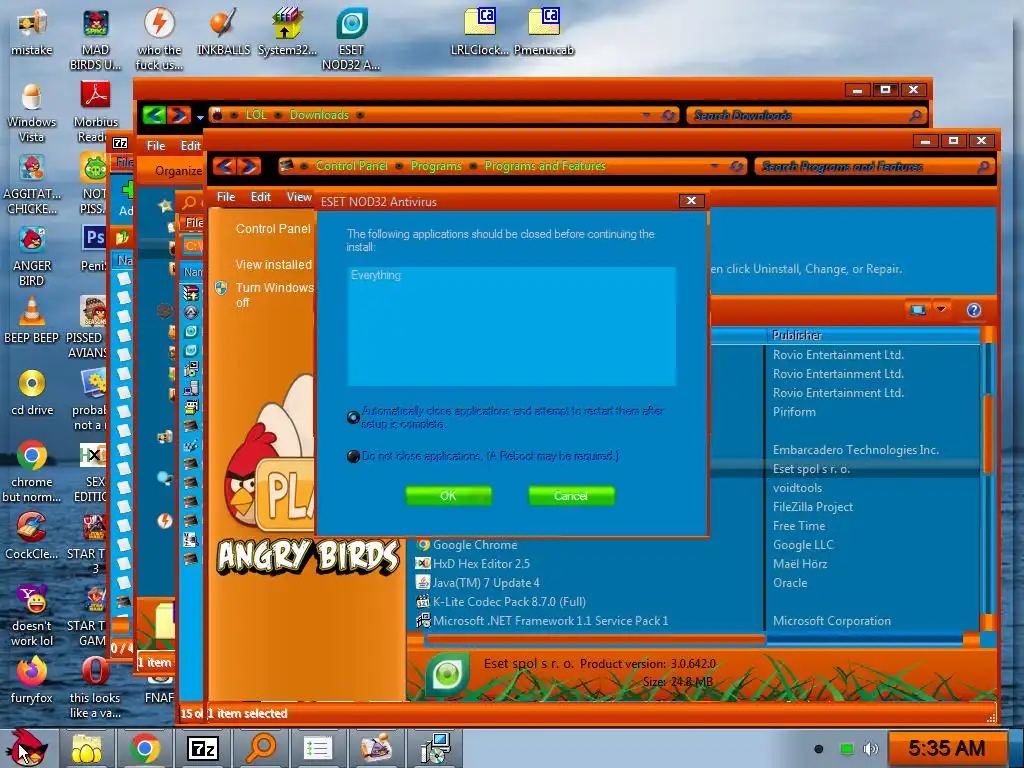Open BEEP BEEP traffic cone icon
The height and width of the screenshot is (768, 1024).
[x=31, y=320]
